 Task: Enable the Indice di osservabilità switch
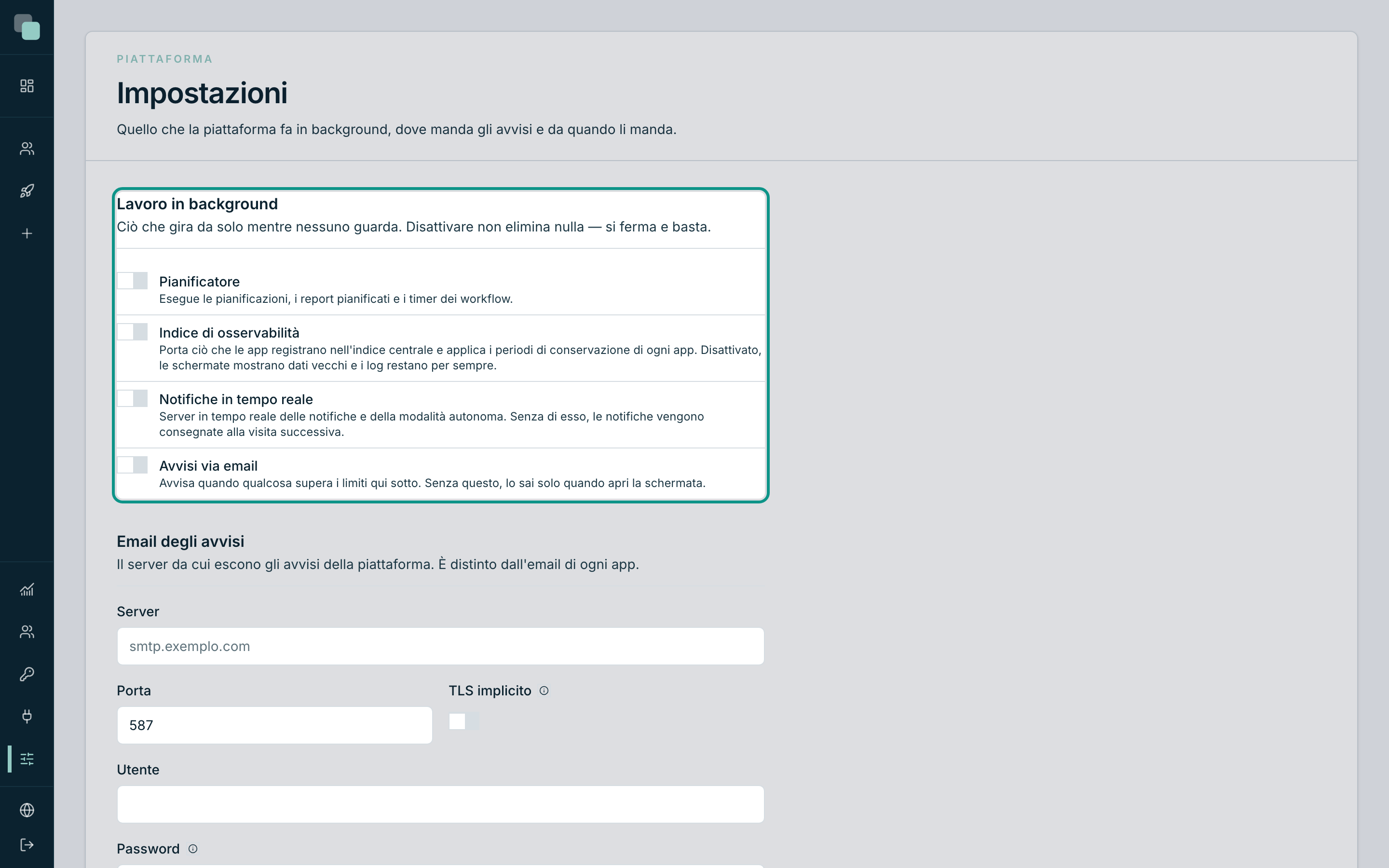(132, 332)
